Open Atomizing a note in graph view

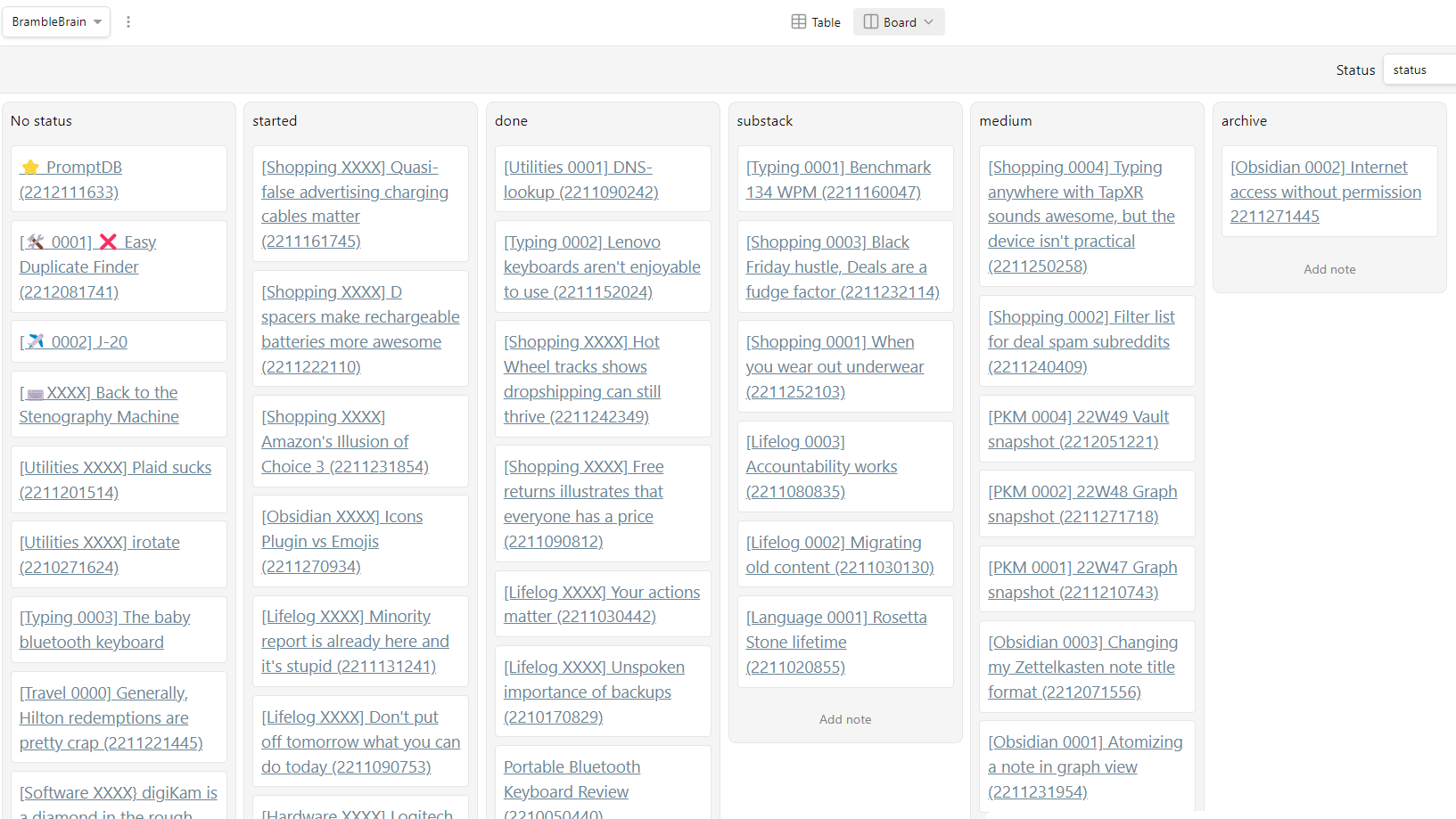click(1085, 766)
